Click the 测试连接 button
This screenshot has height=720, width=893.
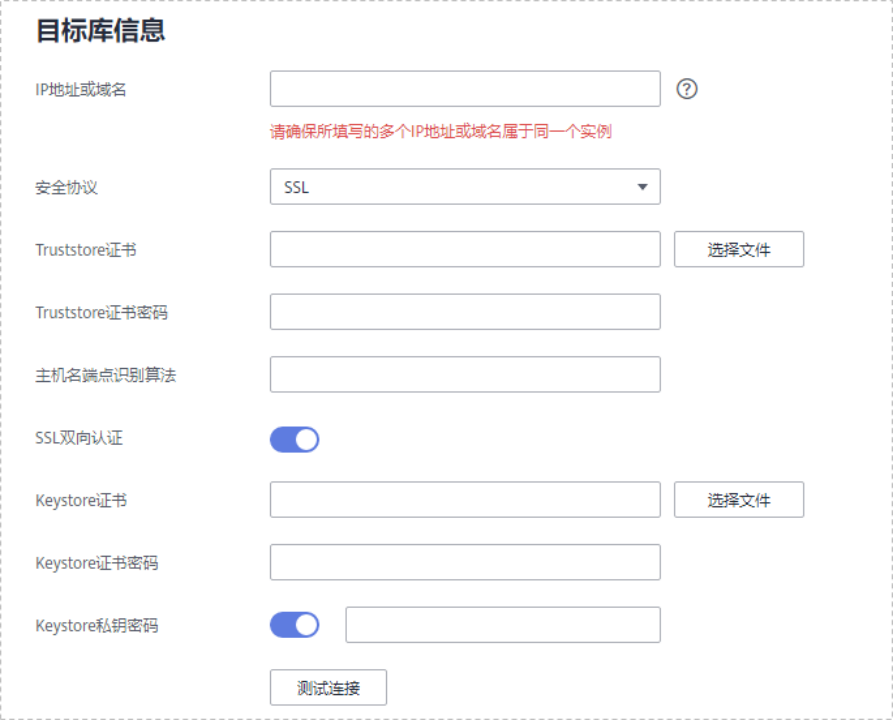click(x=328, y=688)
